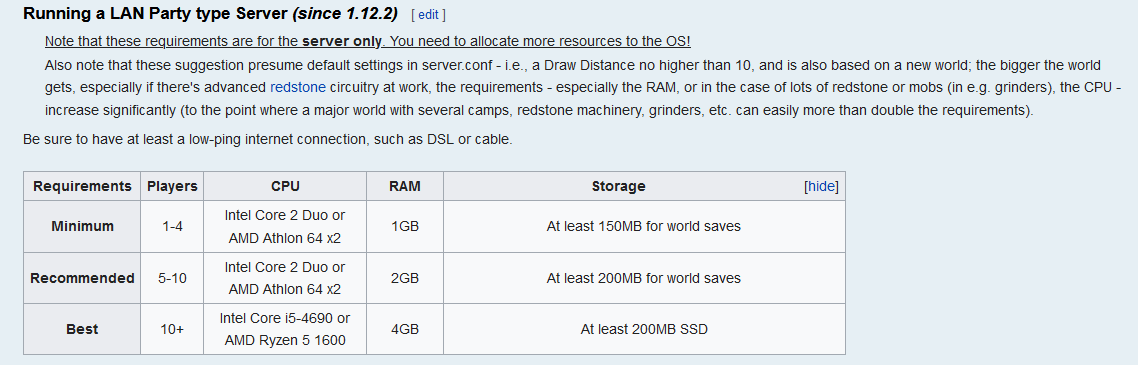Click the Storage column header text
Image resolution: width=1138 pixels, height=365 pixels.
pyautogui.click(x=618, y=186)
